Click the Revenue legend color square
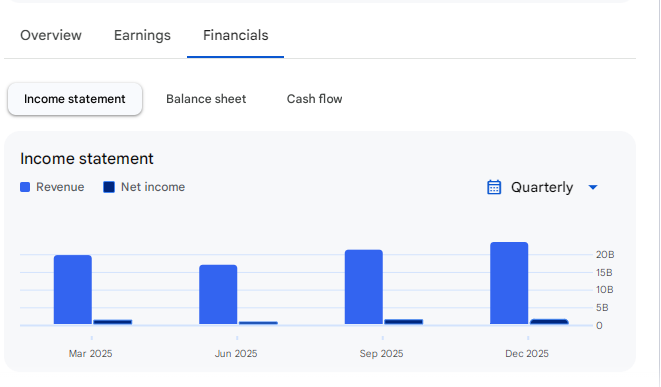The width and height of the screenshot is (661, 387). [x=25, y=187]
